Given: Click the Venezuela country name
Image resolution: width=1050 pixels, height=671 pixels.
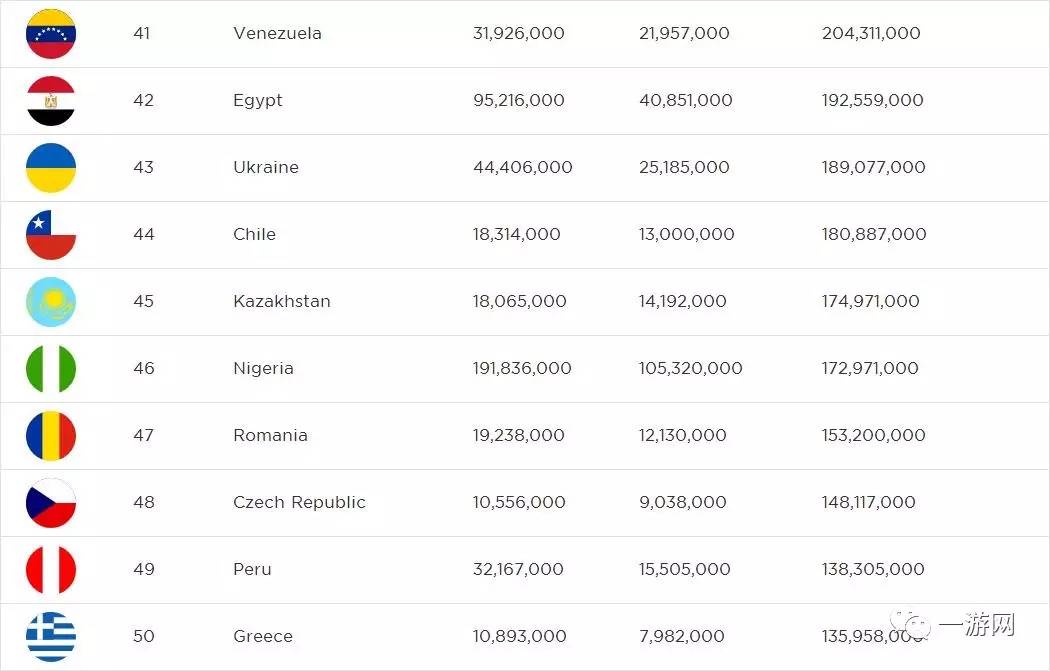Looking at the screenshot, I should [277, 34].
